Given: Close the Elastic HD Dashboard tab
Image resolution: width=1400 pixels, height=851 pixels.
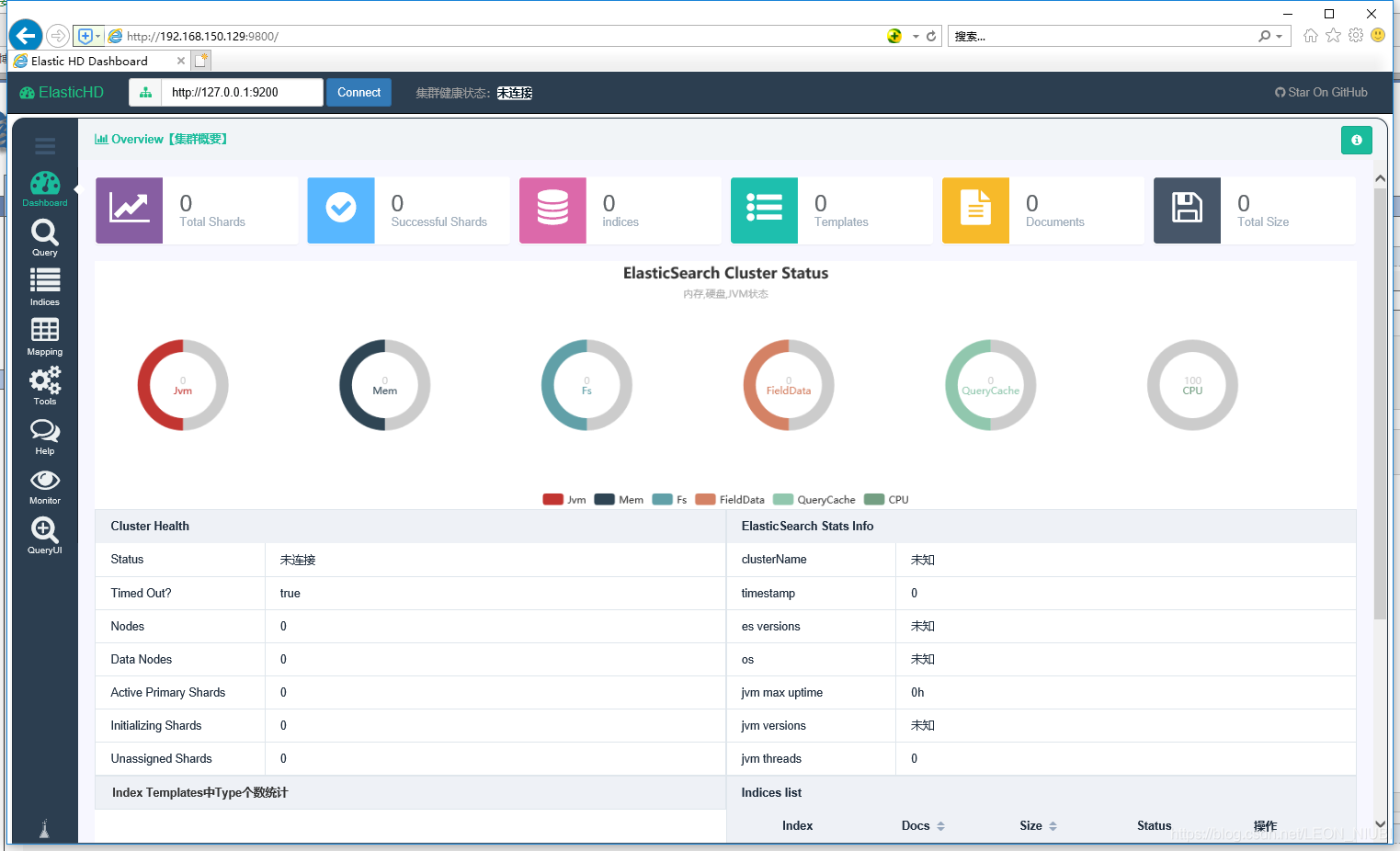Looking at the screenshot, I should 181,61.
